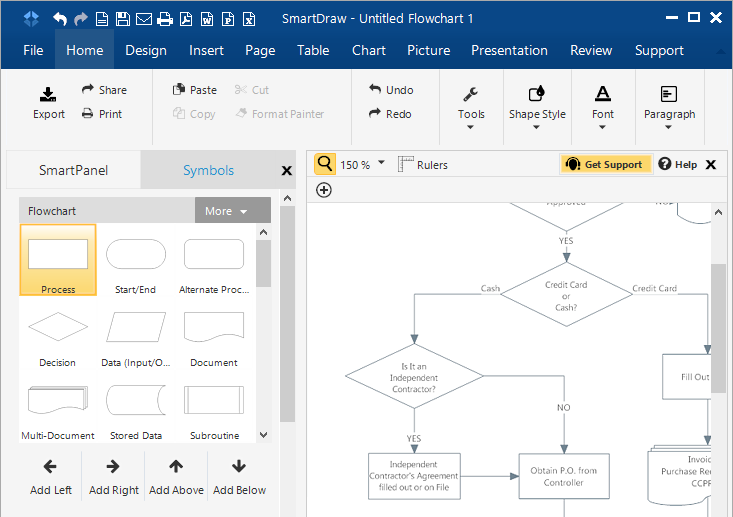Click the email envelope icon
The width and height of the screenshot is (733, 517).
click(x=144, y=19)
